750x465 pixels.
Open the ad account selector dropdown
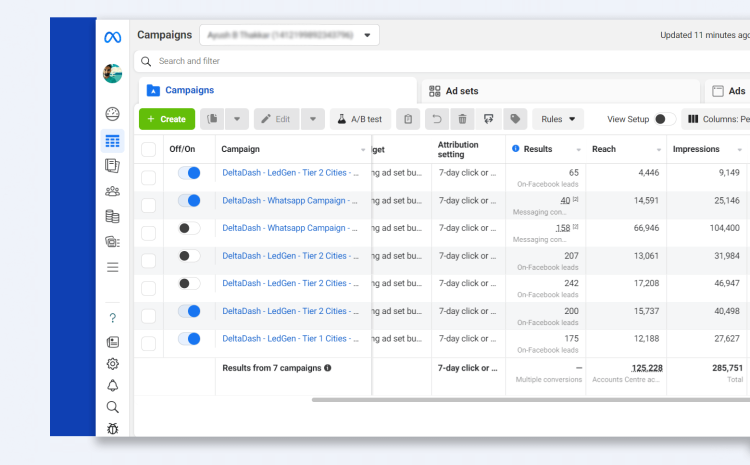point(289,36)
